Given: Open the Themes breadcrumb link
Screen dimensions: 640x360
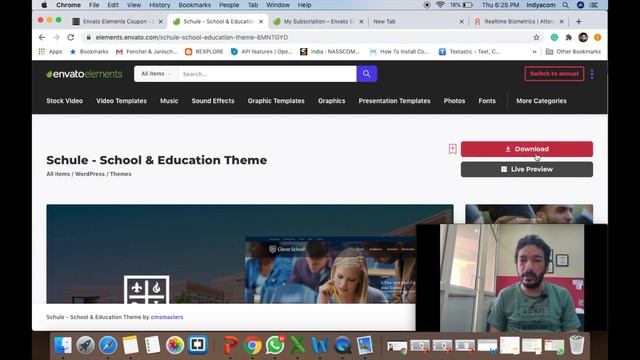Looking at the screenshot, I should [120, 174].
